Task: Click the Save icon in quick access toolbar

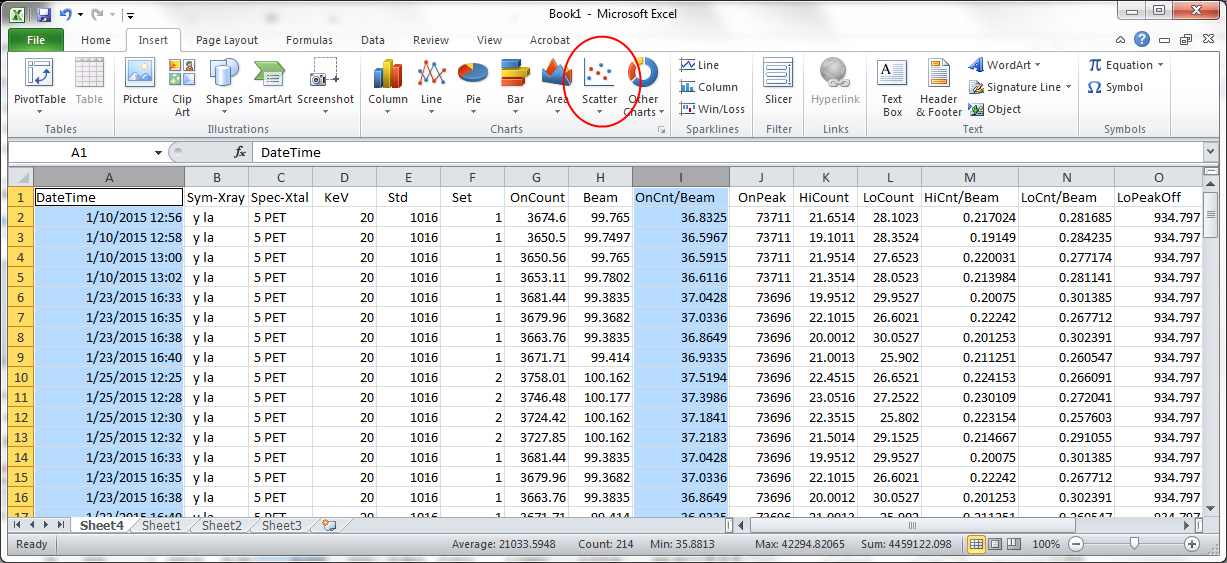Action: (x=43, y=15)
